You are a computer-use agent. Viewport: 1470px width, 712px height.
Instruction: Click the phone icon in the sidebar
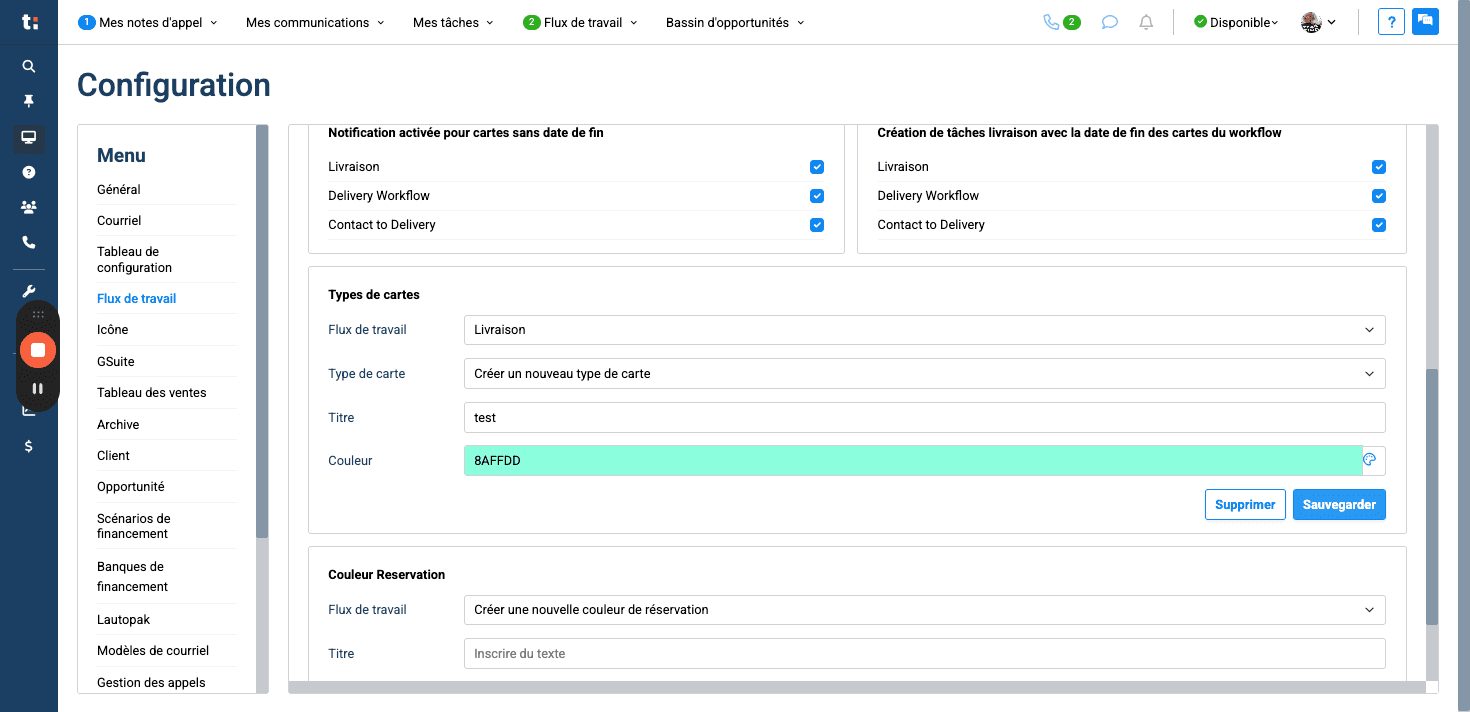tap(29, 242)
